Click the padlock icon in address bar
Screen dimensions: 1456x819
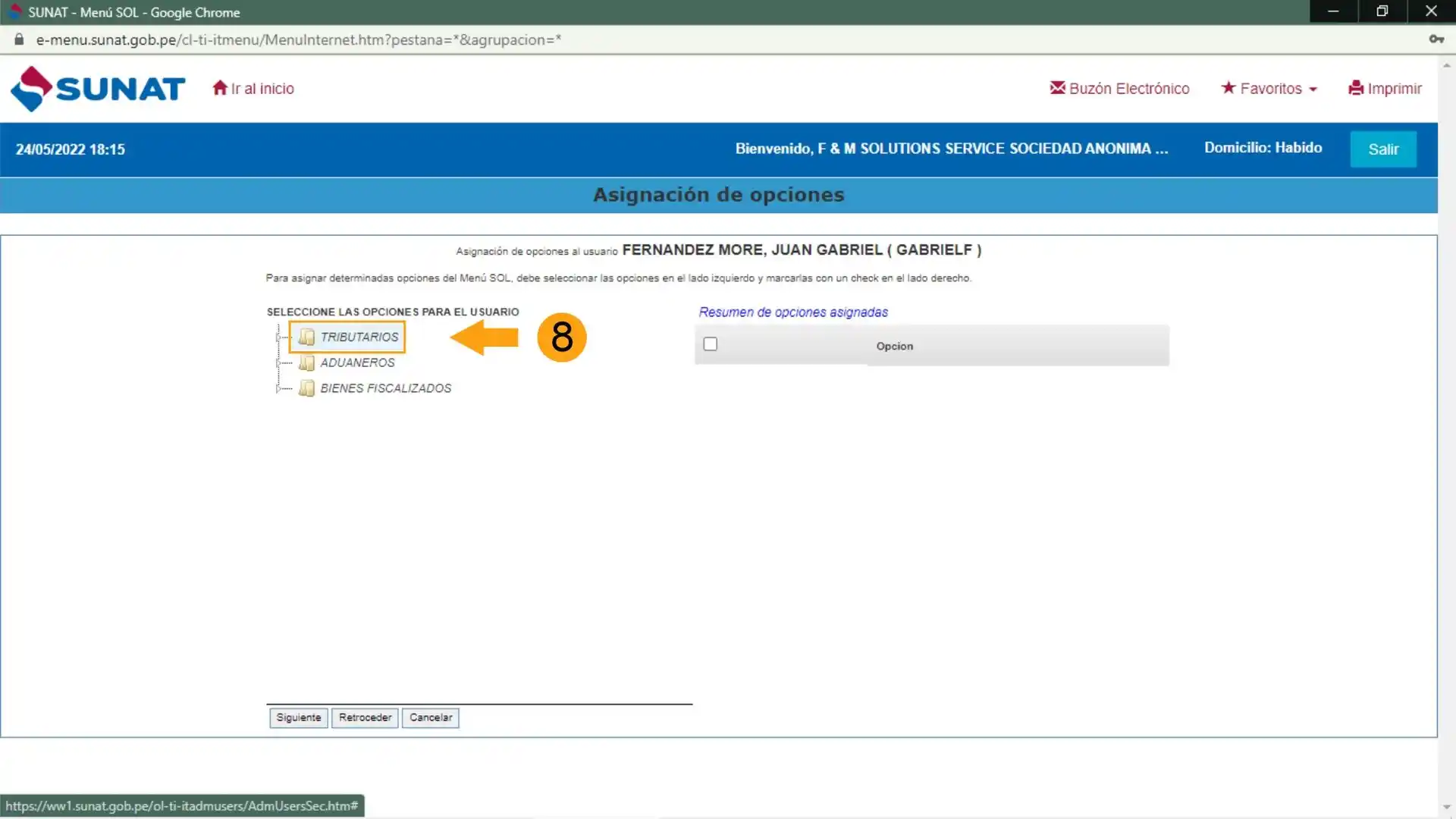tap(19, 39)
